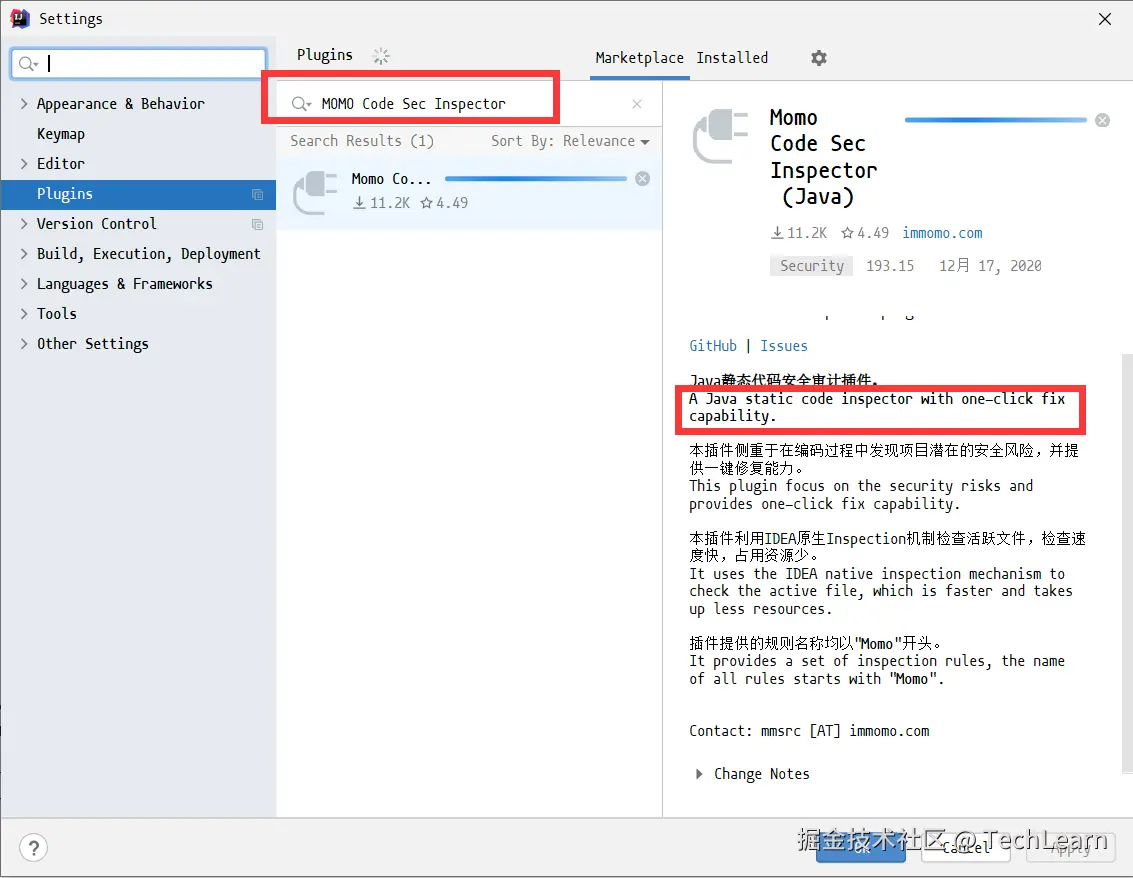The height and width of the screenshot is (878, 1133).
Task: Switch to the Installed tab
Action: (x=732, y=58)
